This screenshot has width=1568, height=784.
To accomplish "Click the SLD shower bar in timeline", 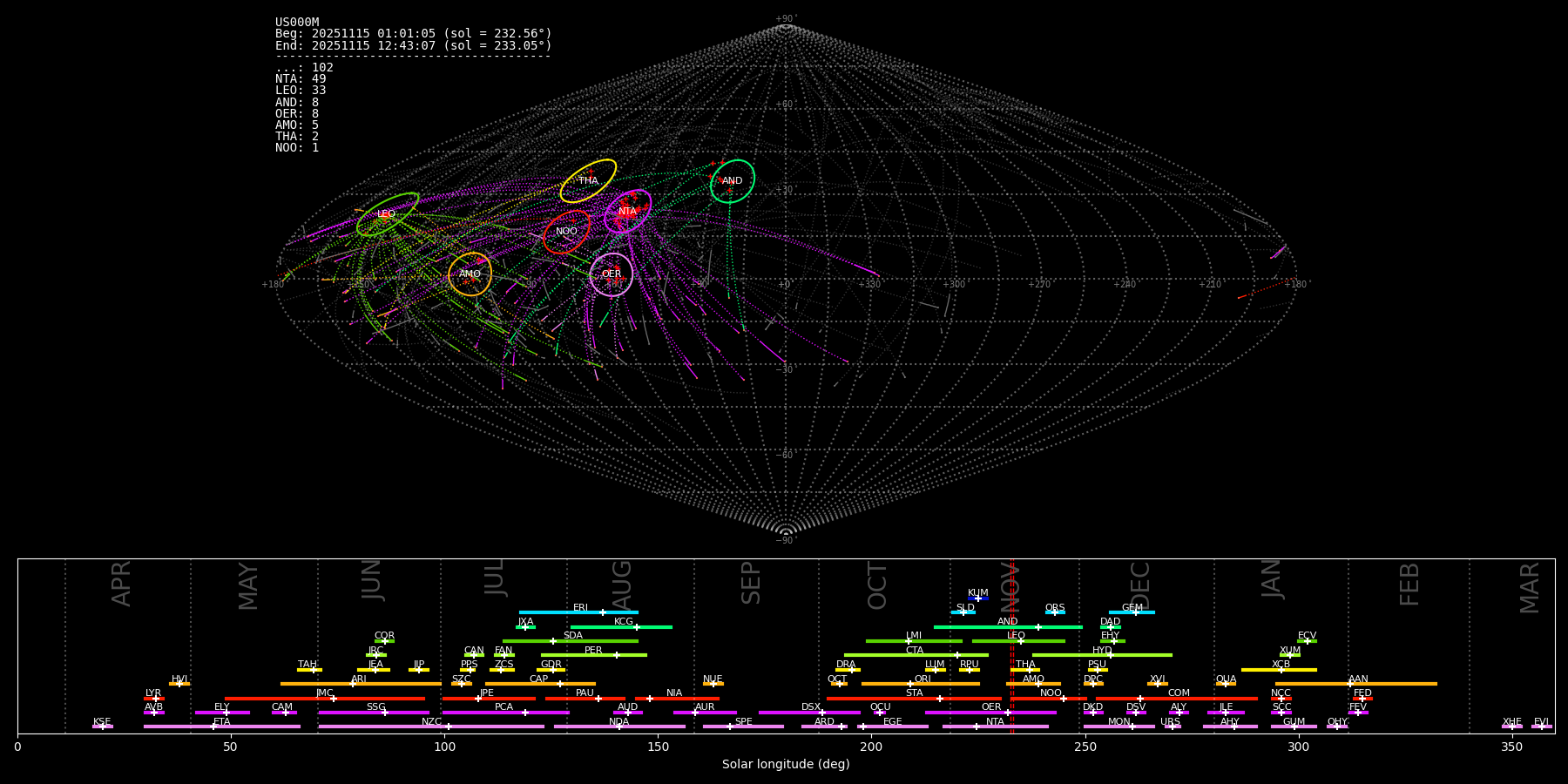I will 963,612.
